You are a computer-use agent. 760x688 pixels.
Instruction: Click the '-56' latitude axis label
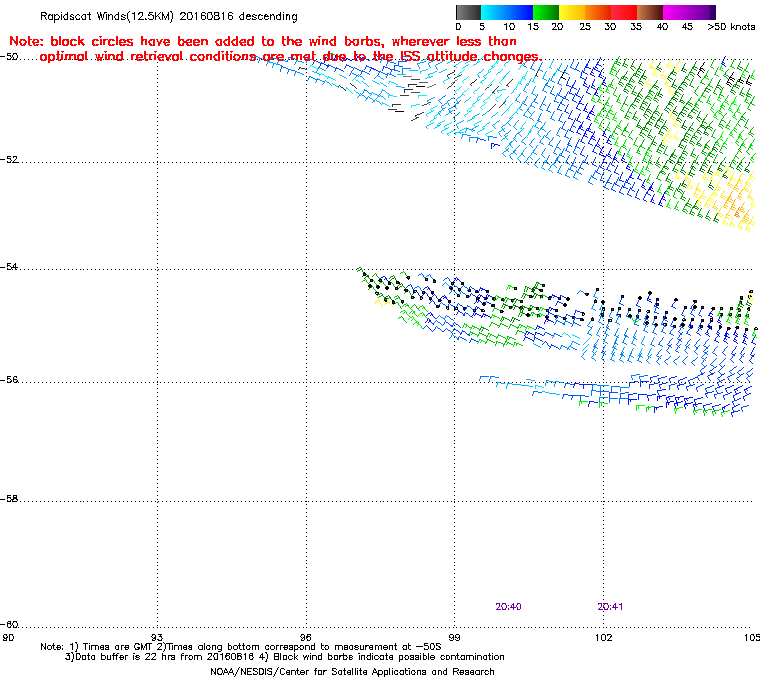point(9,380)
